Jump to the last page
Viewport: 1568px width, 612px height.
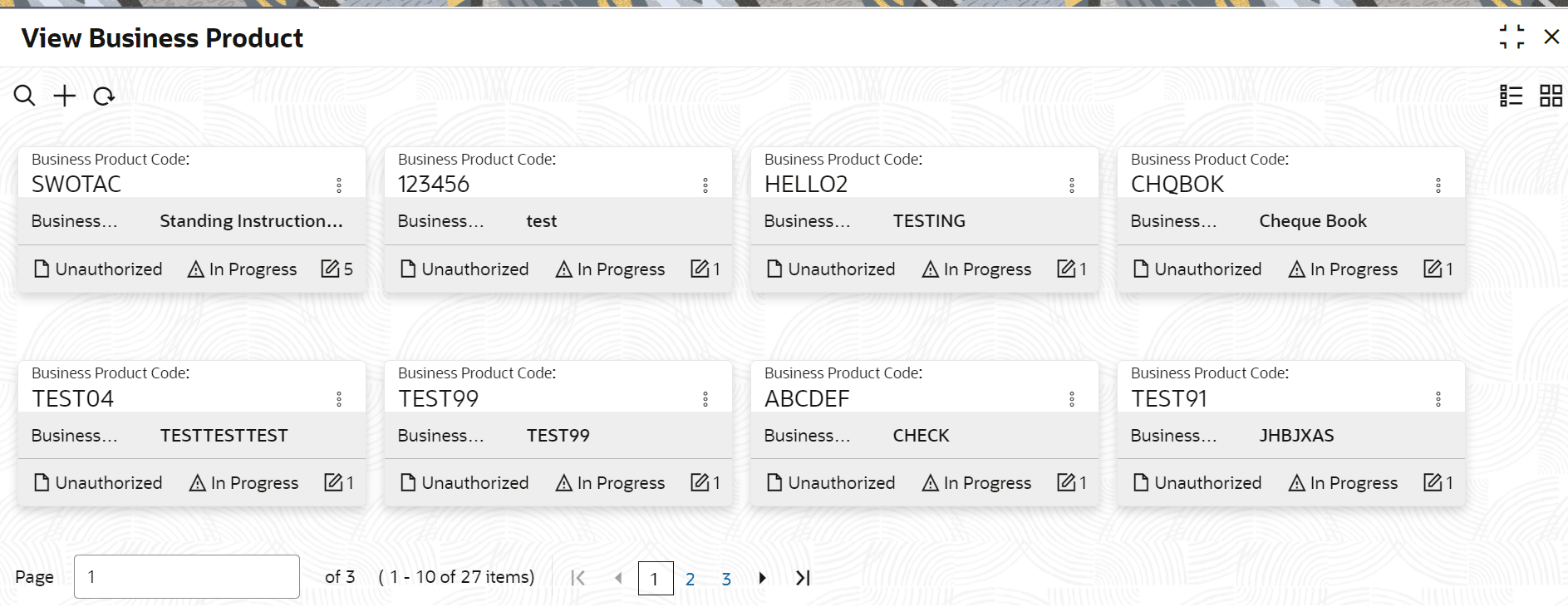click(802, 578)
